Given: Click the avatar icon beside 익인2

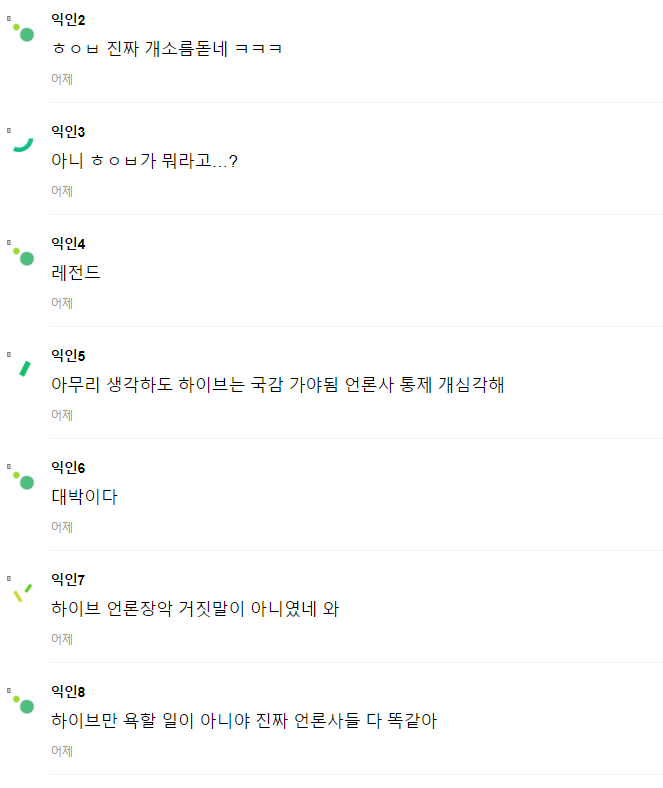Looking at the screenshot, I should click(23, 32).
